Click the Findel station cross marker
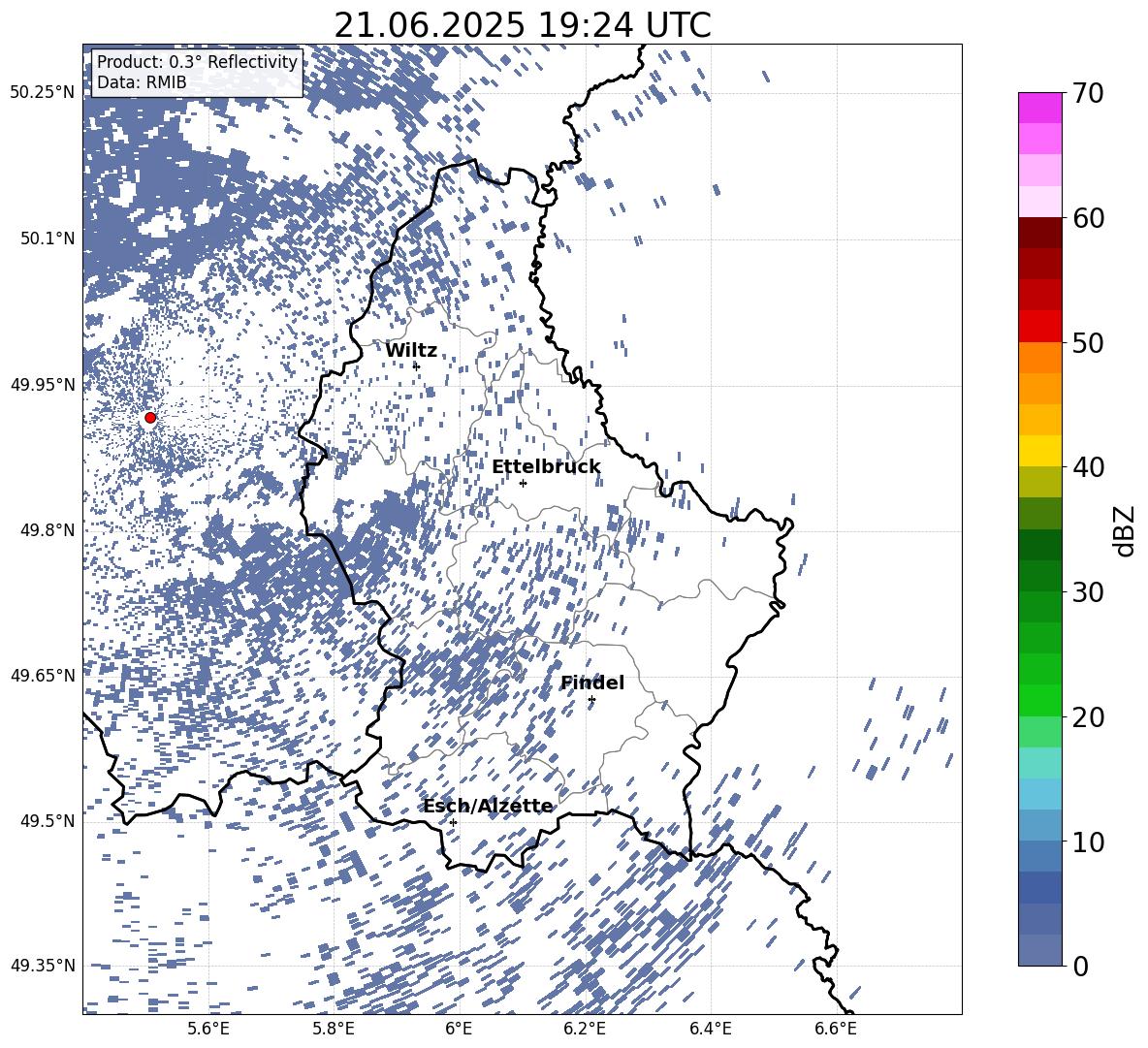This screenshot has width=1148, height=1048. [x=591, y=699]
